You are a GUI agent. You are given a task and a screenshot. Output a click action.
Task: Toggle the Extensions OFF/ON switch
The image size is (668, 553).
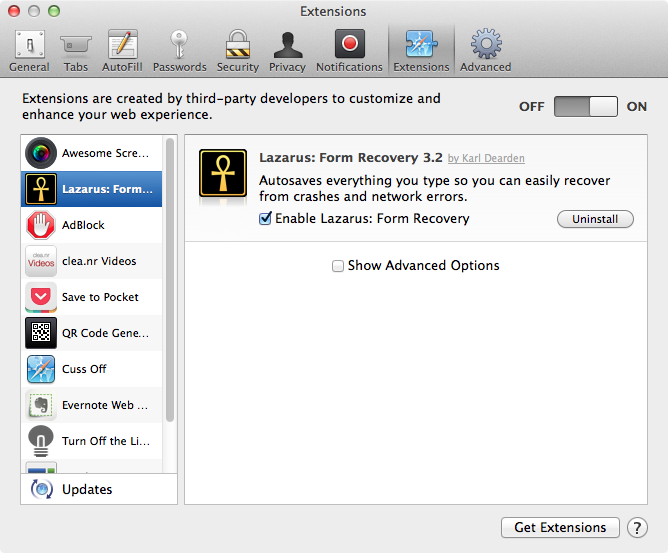(x=586, y=107)
